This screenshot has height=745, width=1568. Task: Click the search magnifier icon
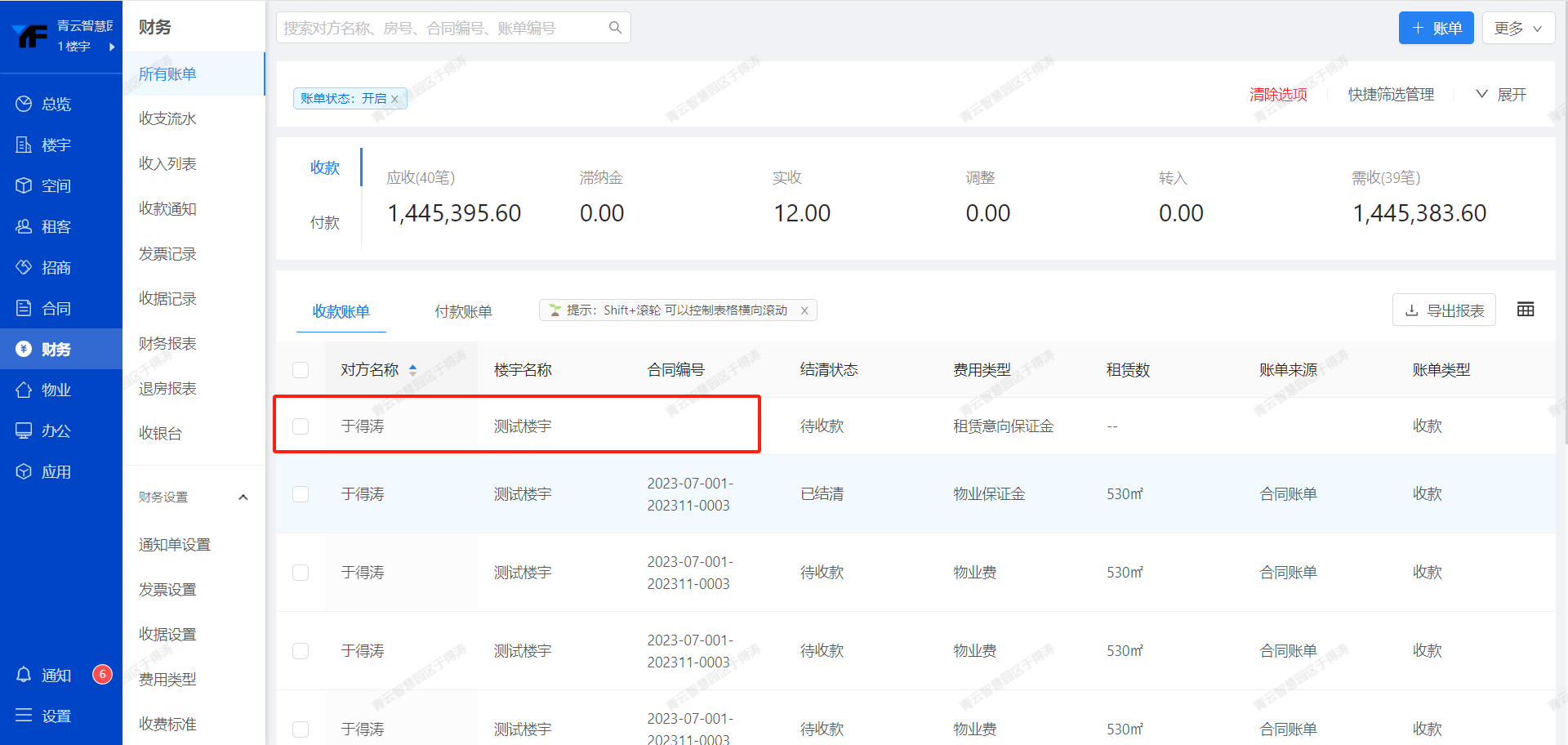[x=615, y=28]
